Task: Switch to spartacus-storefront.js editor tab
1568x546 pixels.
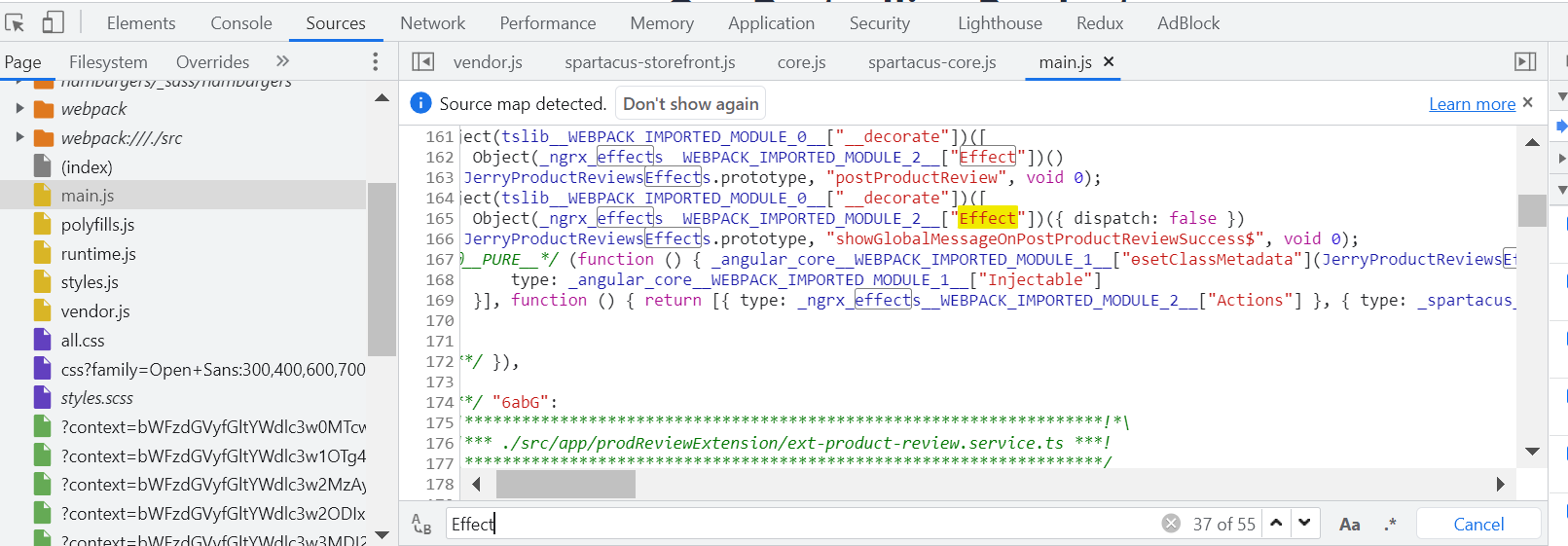Action: [650, 62]
